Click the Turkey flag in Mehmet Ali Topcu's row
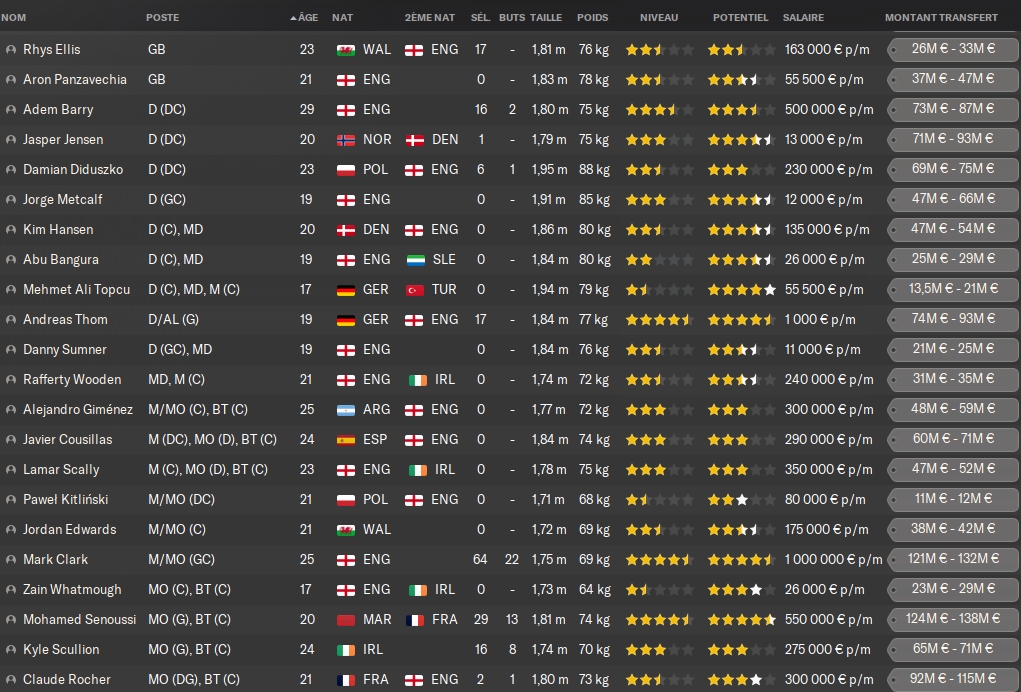 tap(415, 289)
